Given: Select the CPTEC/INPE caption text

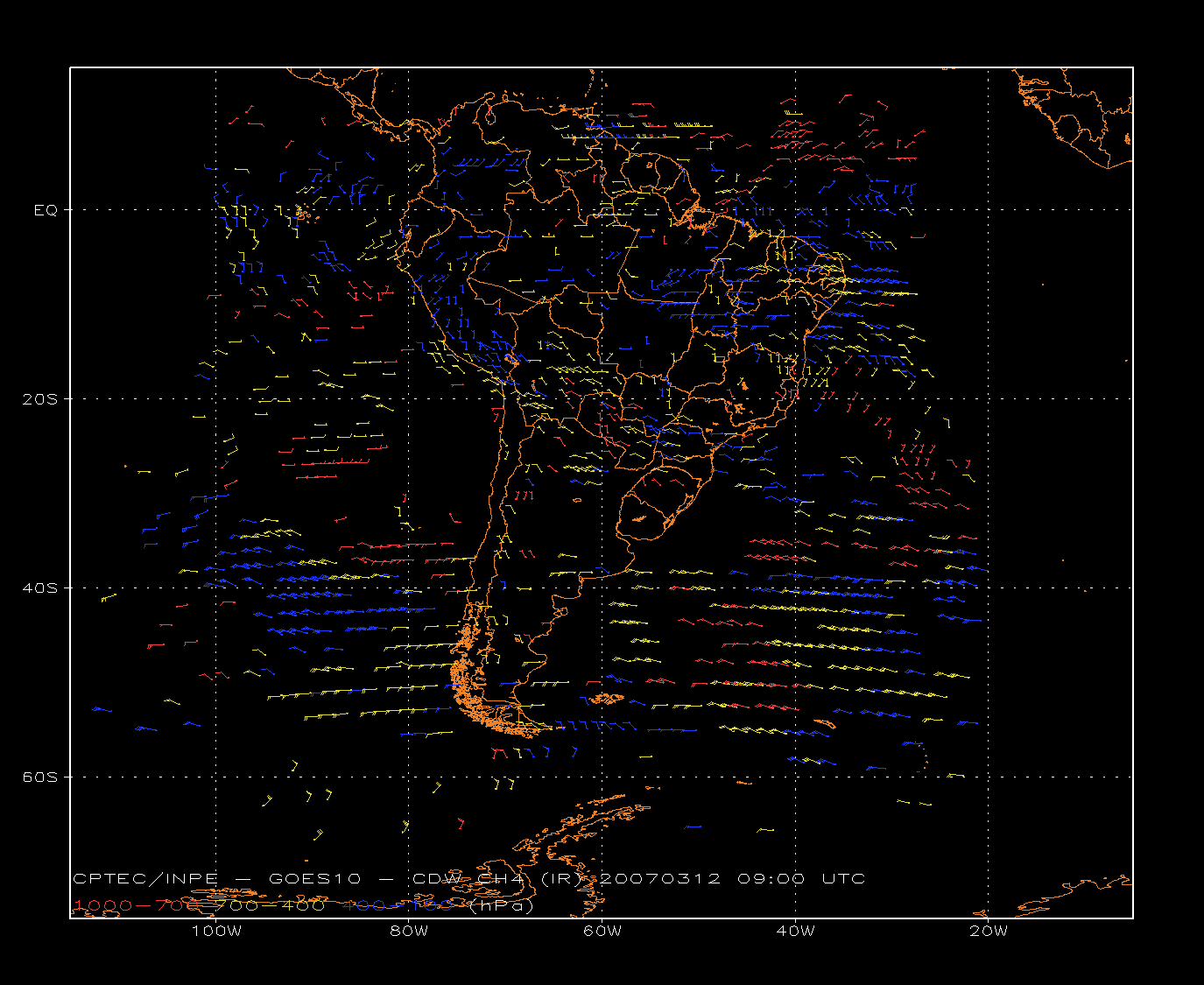Looking at the screenshot, I should (145, 878).
